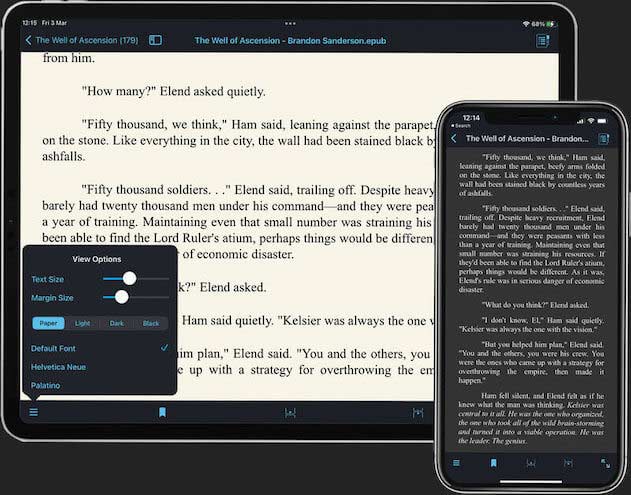This screenshot has width=631, height=495.
Task: Tap the Search back link in iPhone status bar
Action: pos(461,126)
